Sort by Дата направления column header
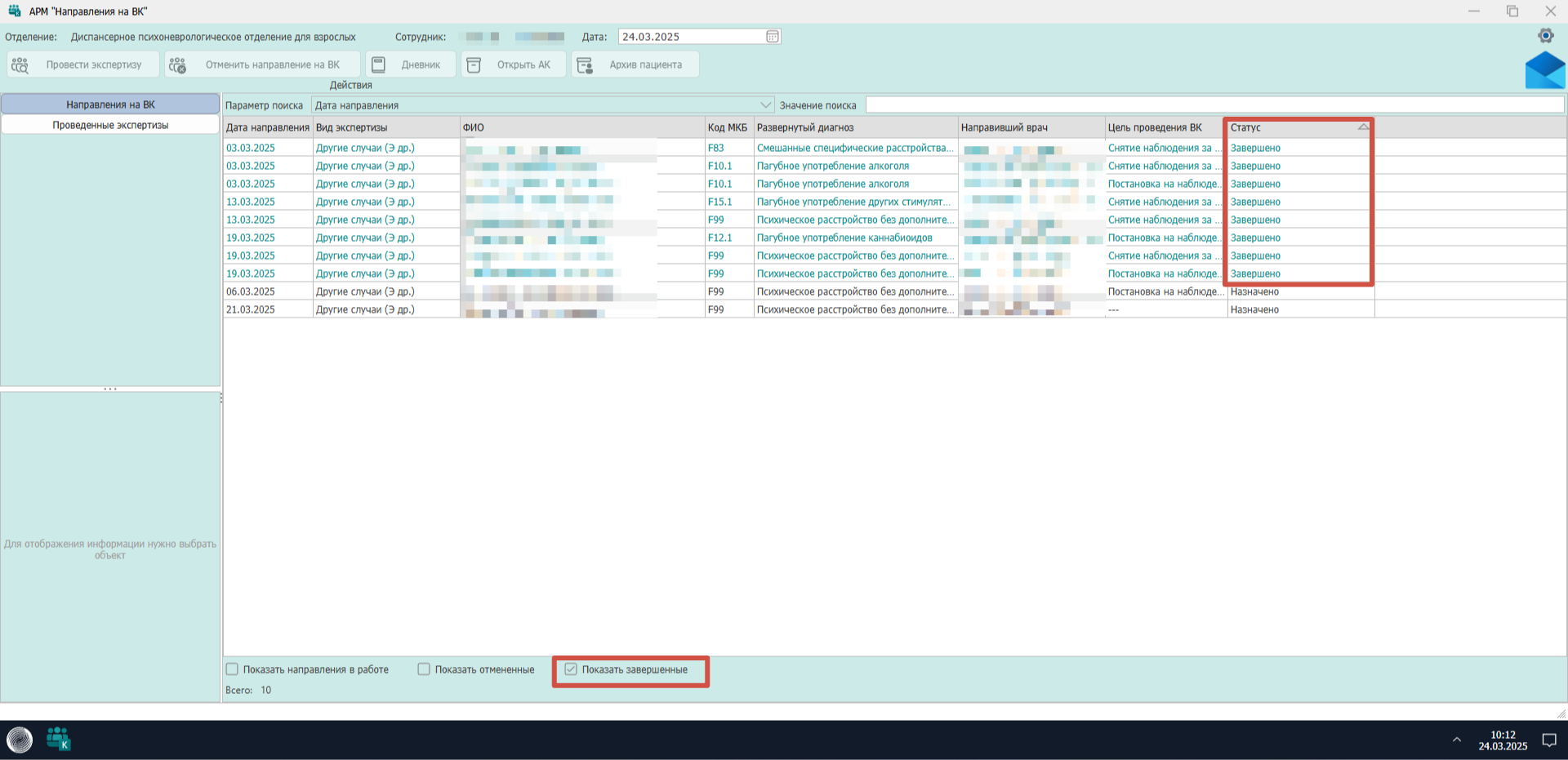Image resolution: width=1568 pixels, height=760 pixels. coord(268,127)
